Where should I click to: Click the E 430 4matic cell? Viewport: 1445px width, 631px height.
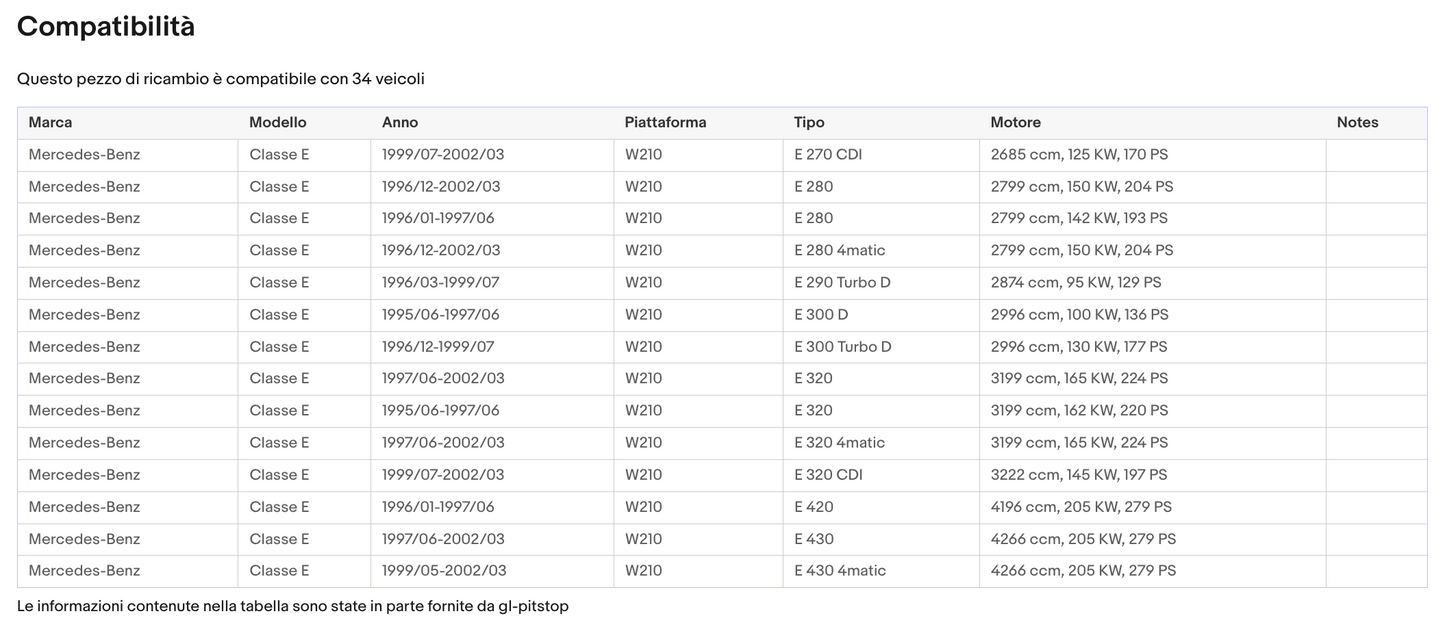click(x=840, y=571)
